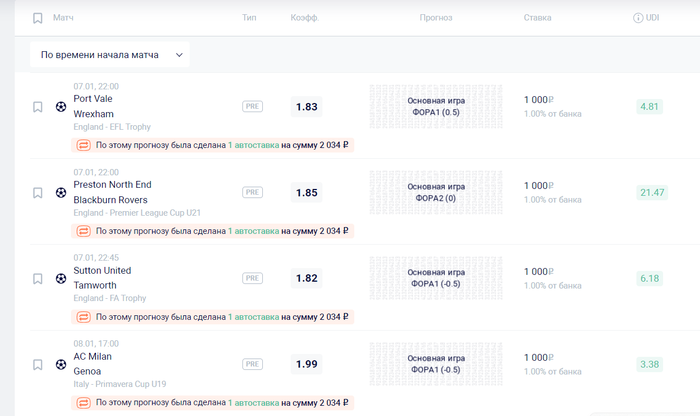Click 1 000₽ stake in AC Milan row

point(539,358)
